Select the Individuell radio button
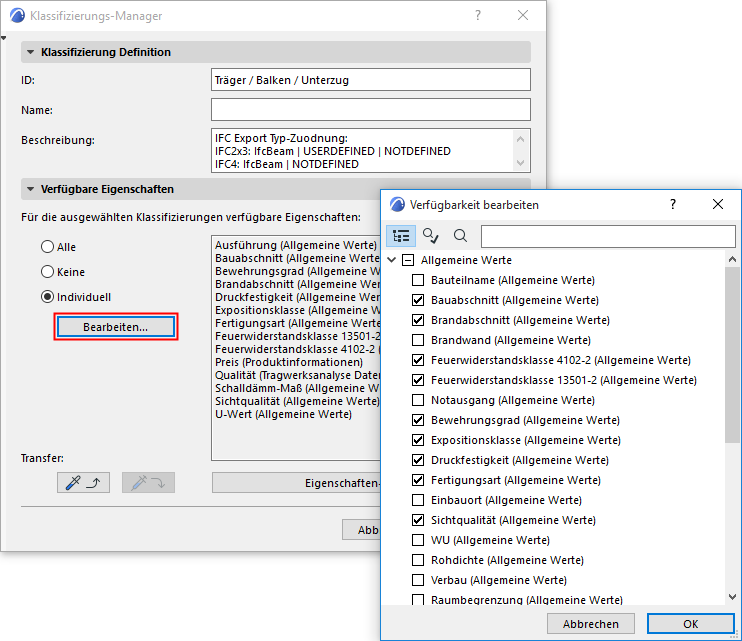 click(x=47, y=297)
